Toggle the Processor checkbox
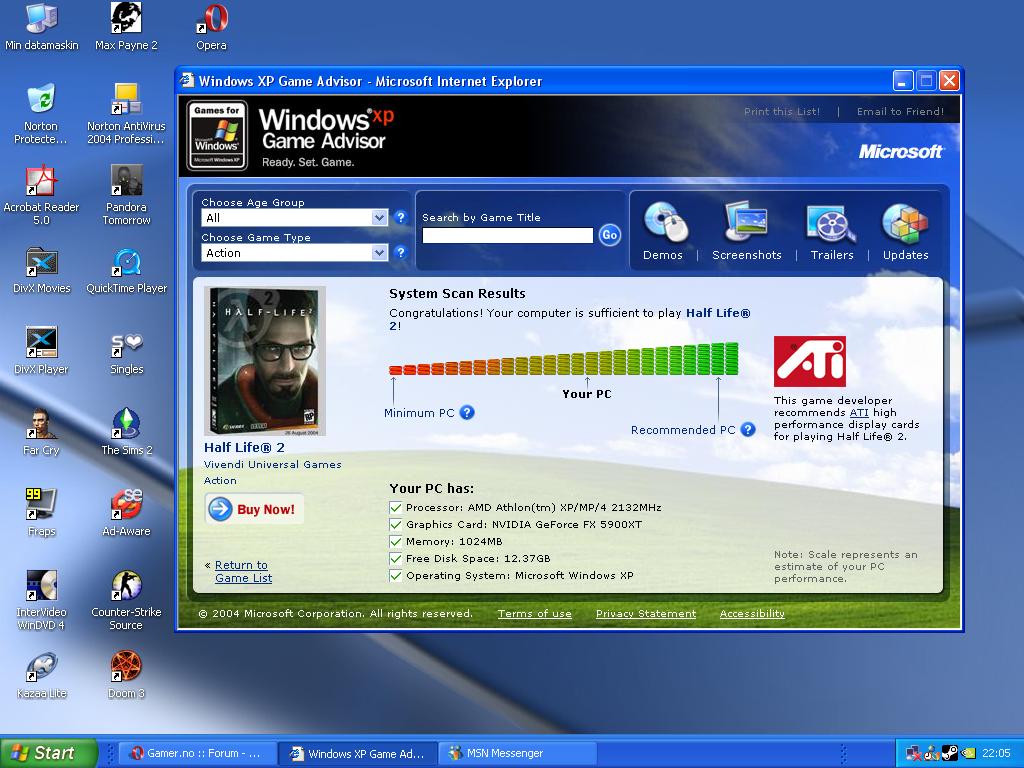1024x768 pixels. coord(395,507)
